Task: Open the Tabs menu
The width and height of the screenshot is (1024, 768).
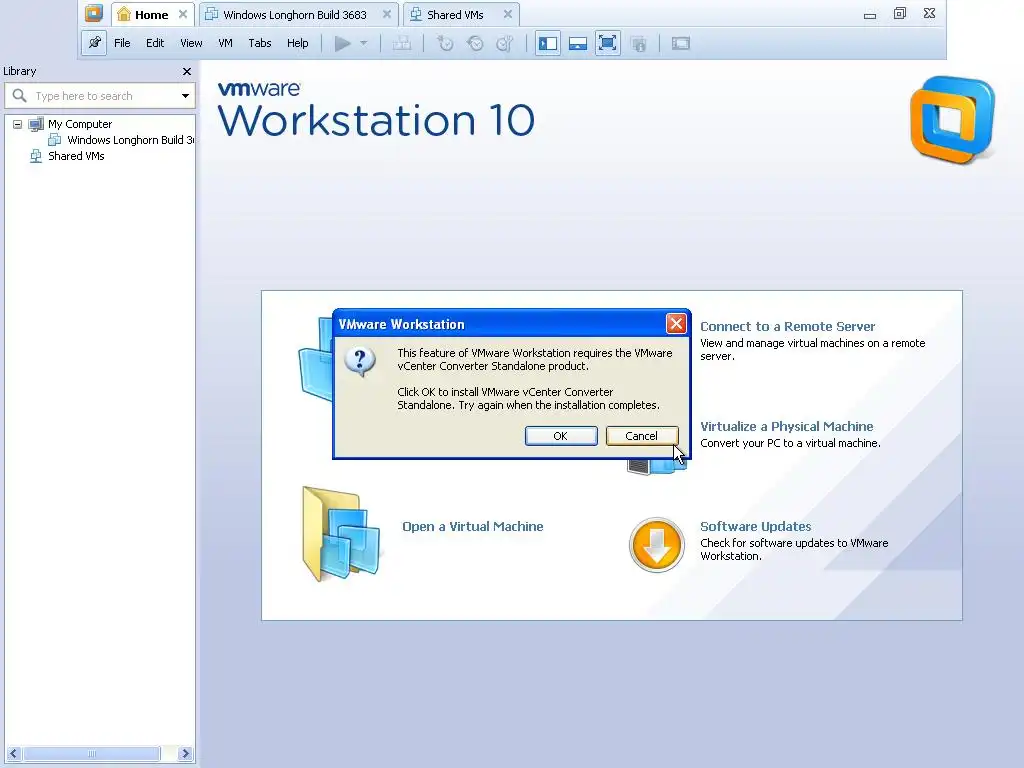Action: (x=259, y=43)
